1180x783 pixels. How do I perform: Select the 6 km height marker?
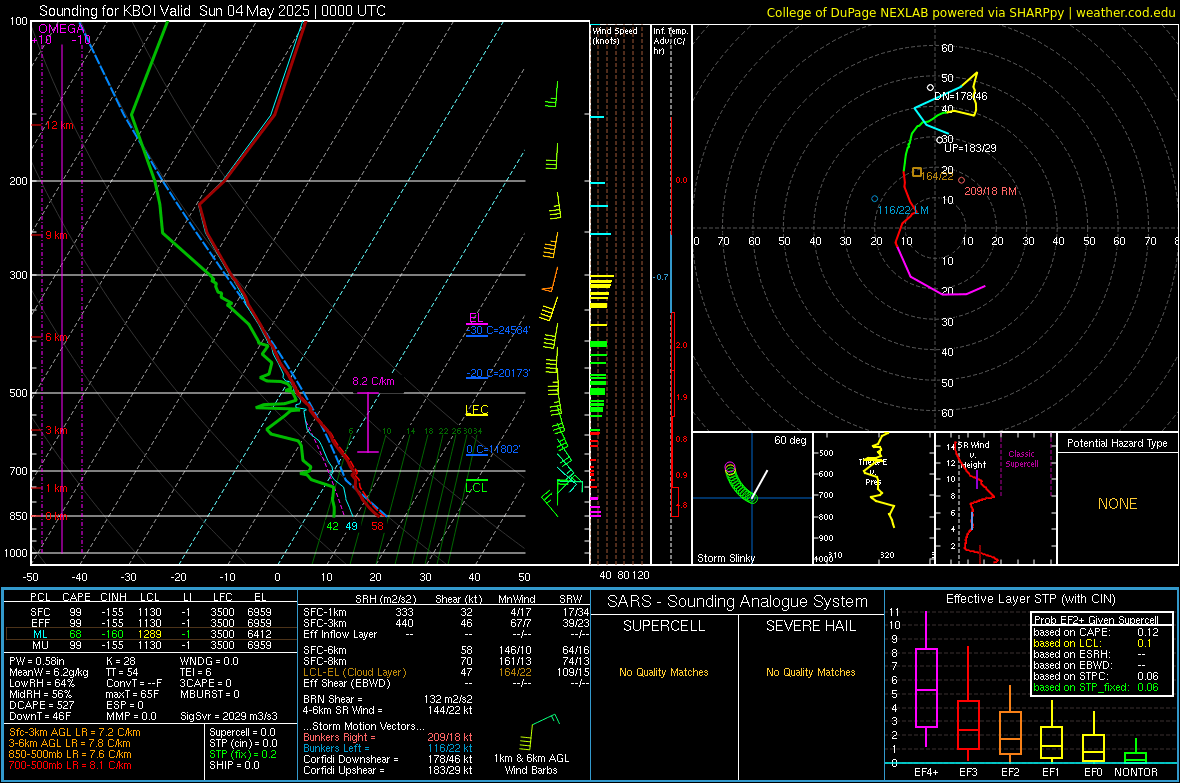point(55,337)
